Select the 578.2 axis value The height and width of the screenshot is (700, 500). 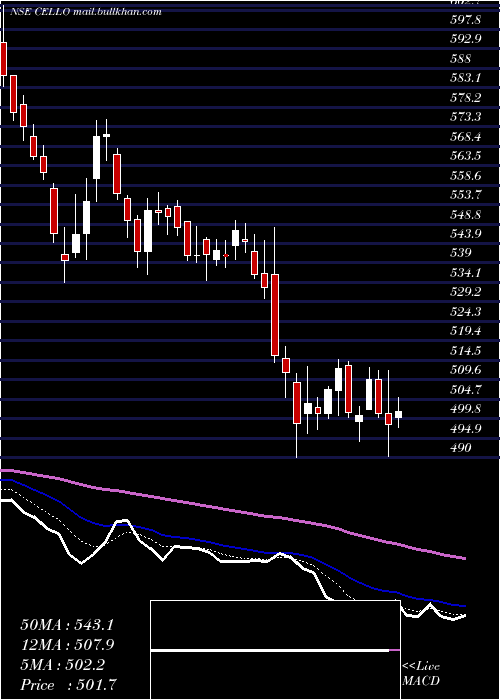465,98
